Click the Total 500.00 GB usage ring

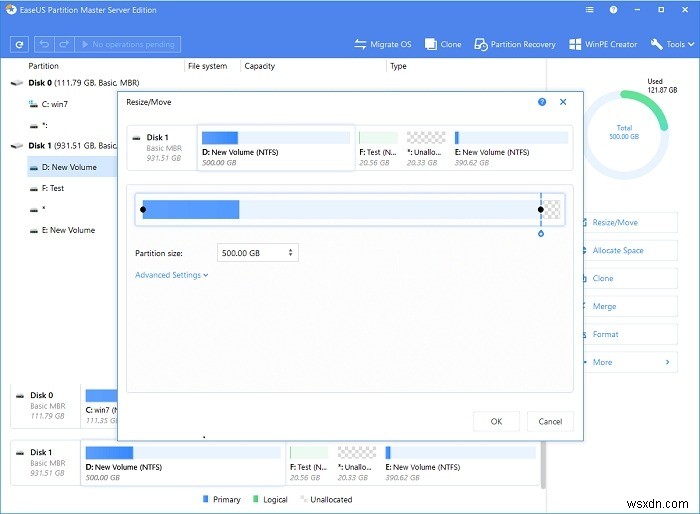tap(625, 134)
